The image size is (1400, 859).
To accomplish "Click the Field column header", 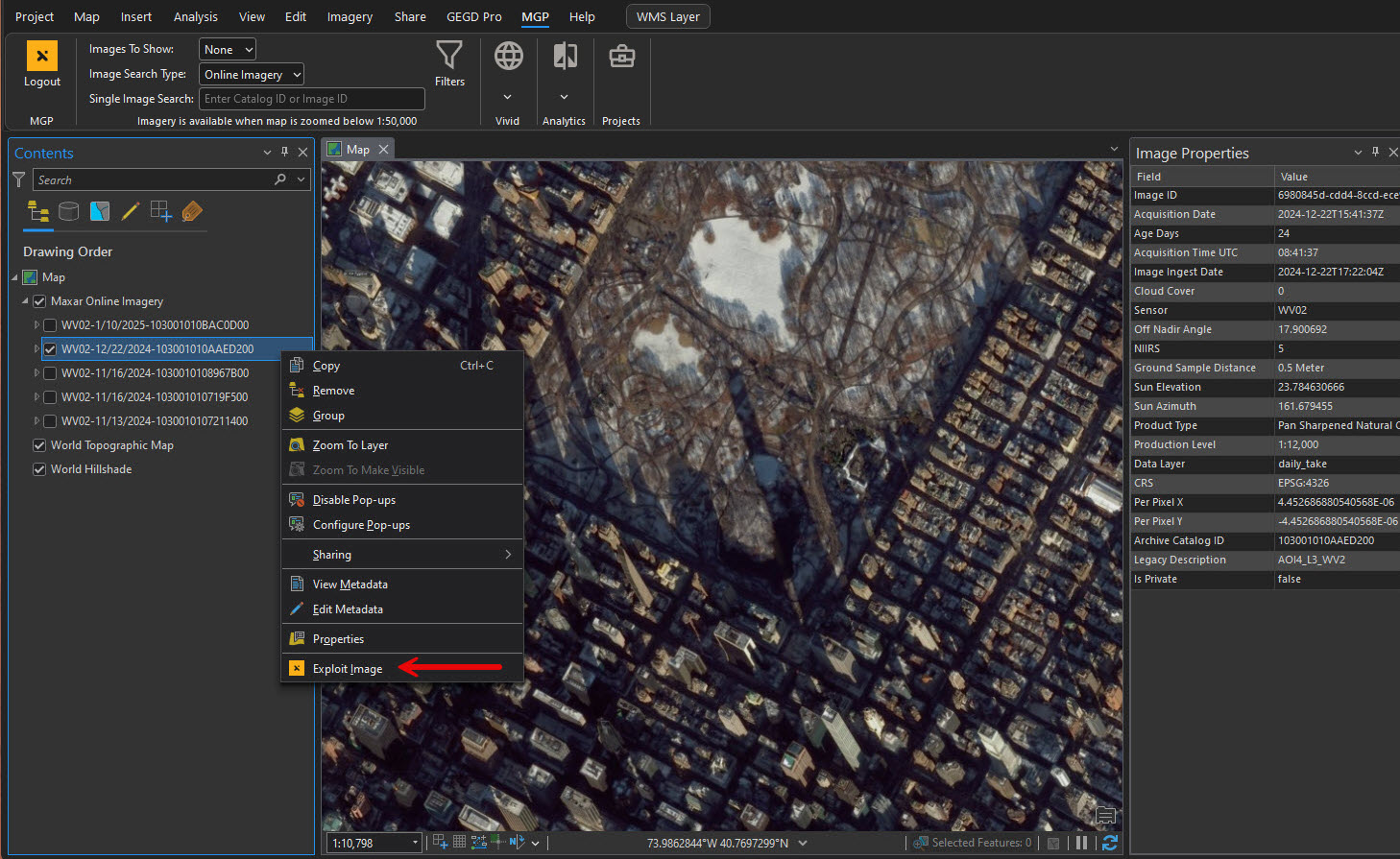I will 1202,177.
